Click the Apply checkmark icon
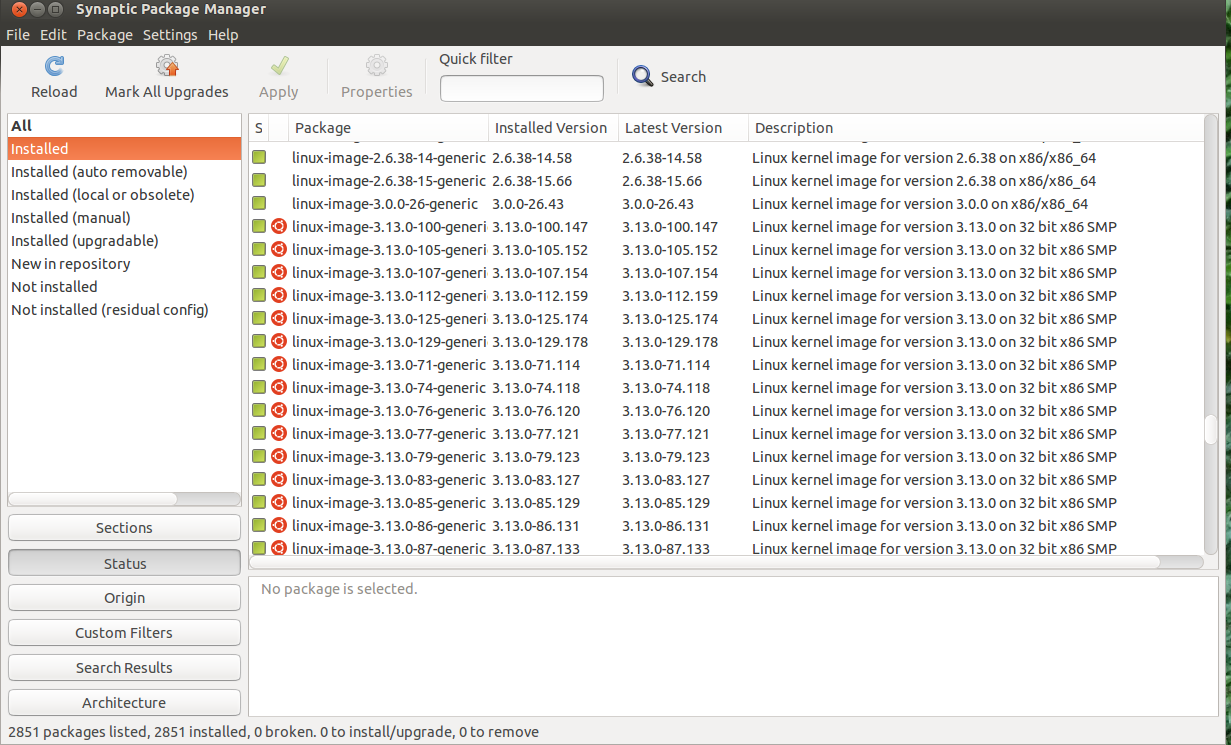Screen dimensions: 1231x745 click(x=279, y=66)
